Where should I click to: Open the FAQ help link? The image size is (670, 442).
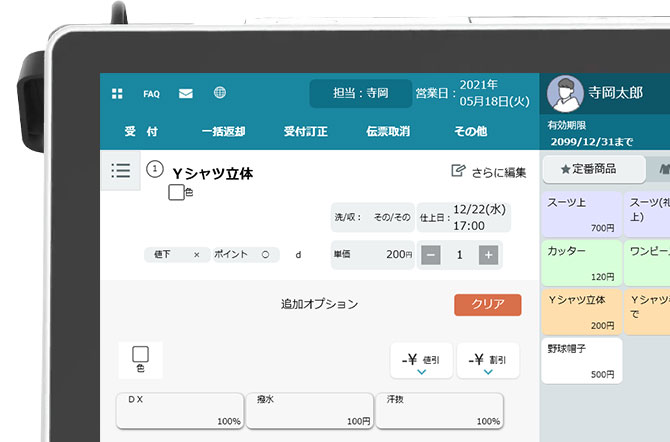pos(151,94)
